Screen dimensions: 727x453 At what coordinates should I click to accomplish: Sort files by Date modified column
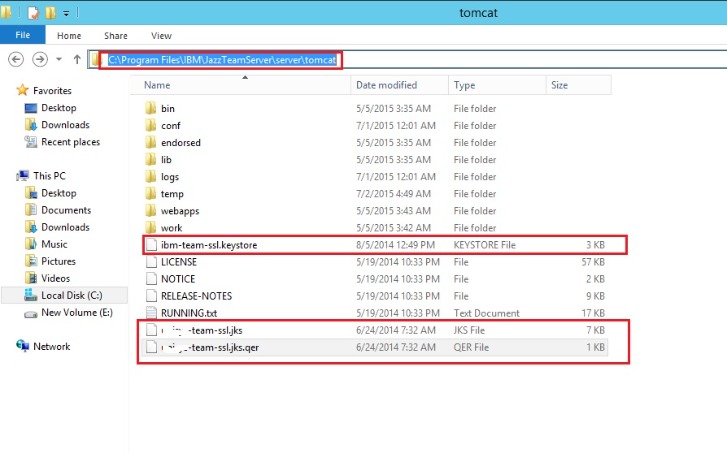[x=386, y=86]
